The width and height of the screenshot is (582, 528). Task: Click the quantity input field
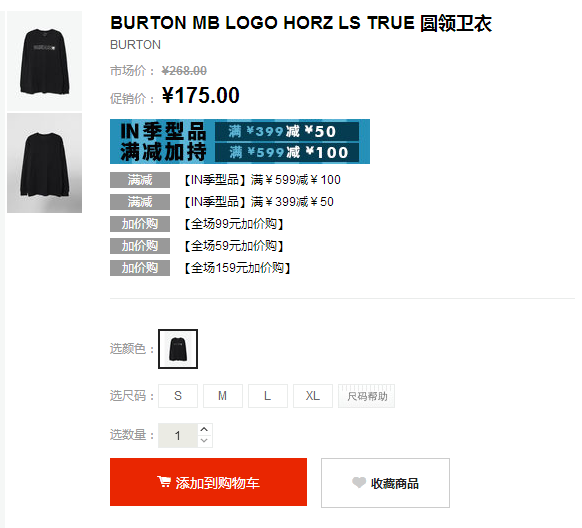pyautogui.click(x=178, y=435)
